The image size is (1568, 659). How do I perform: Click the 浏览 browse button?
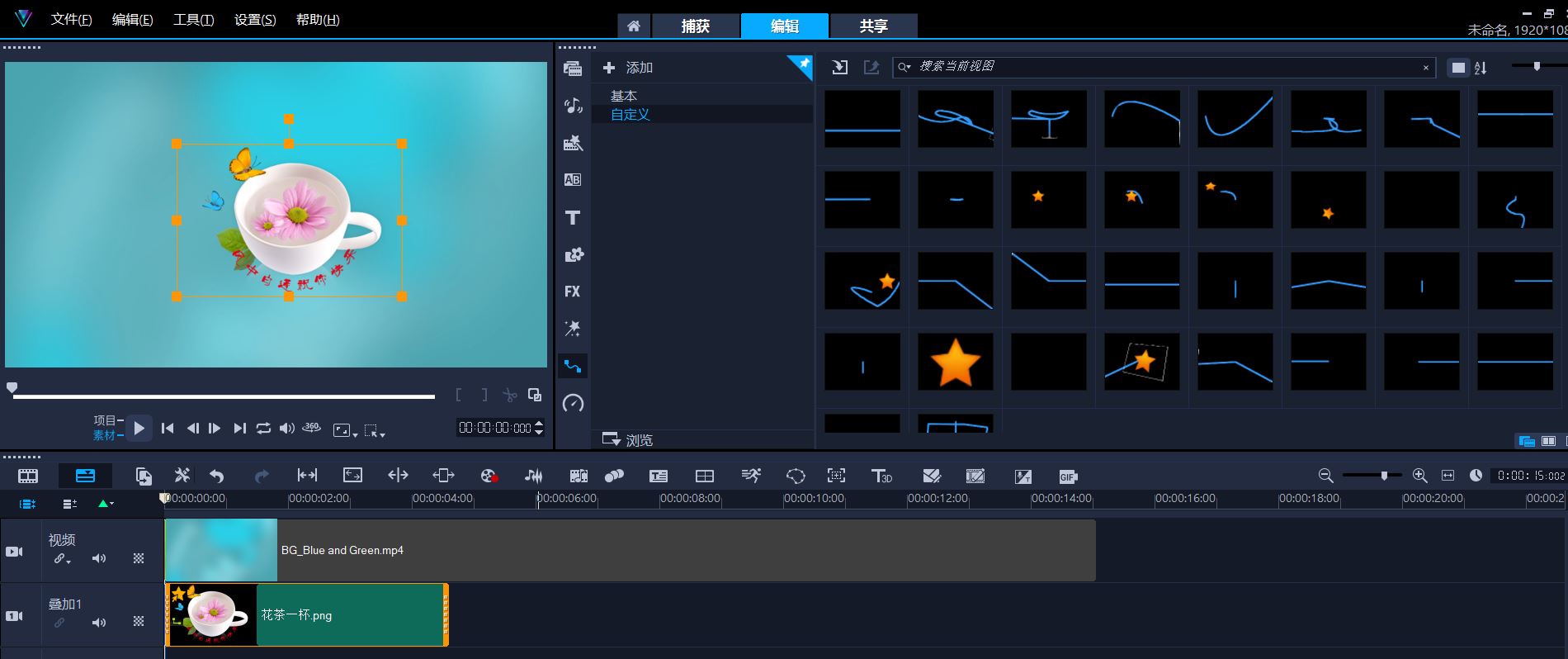pyautogui.click(x=628, y=439)
